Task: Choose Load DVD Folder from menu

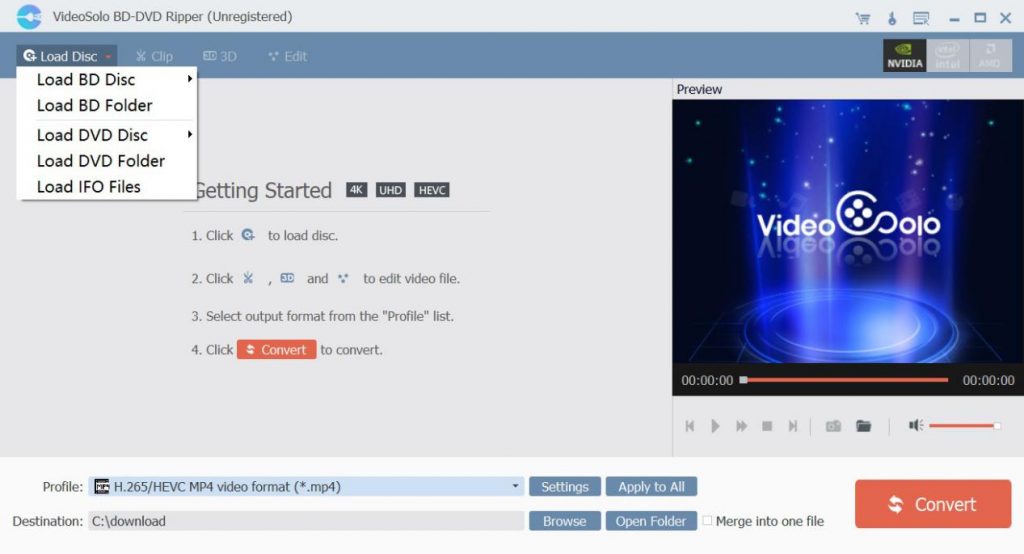Action: [x=101, y=161]
